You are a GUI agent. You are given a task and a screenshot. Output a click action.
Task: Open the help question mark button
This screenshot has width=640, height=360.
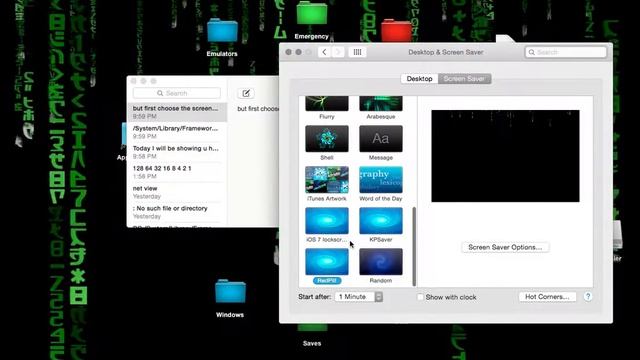coord(588,297)
